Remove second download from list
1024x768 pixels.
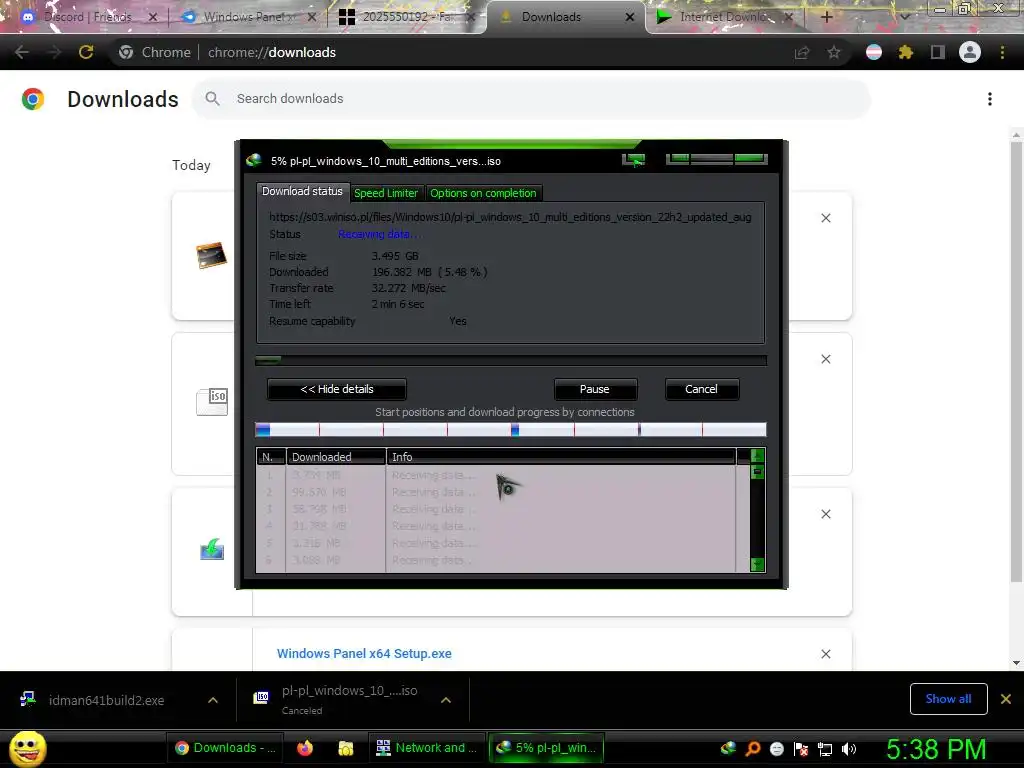pyautogui.click(x=826, y=359)
